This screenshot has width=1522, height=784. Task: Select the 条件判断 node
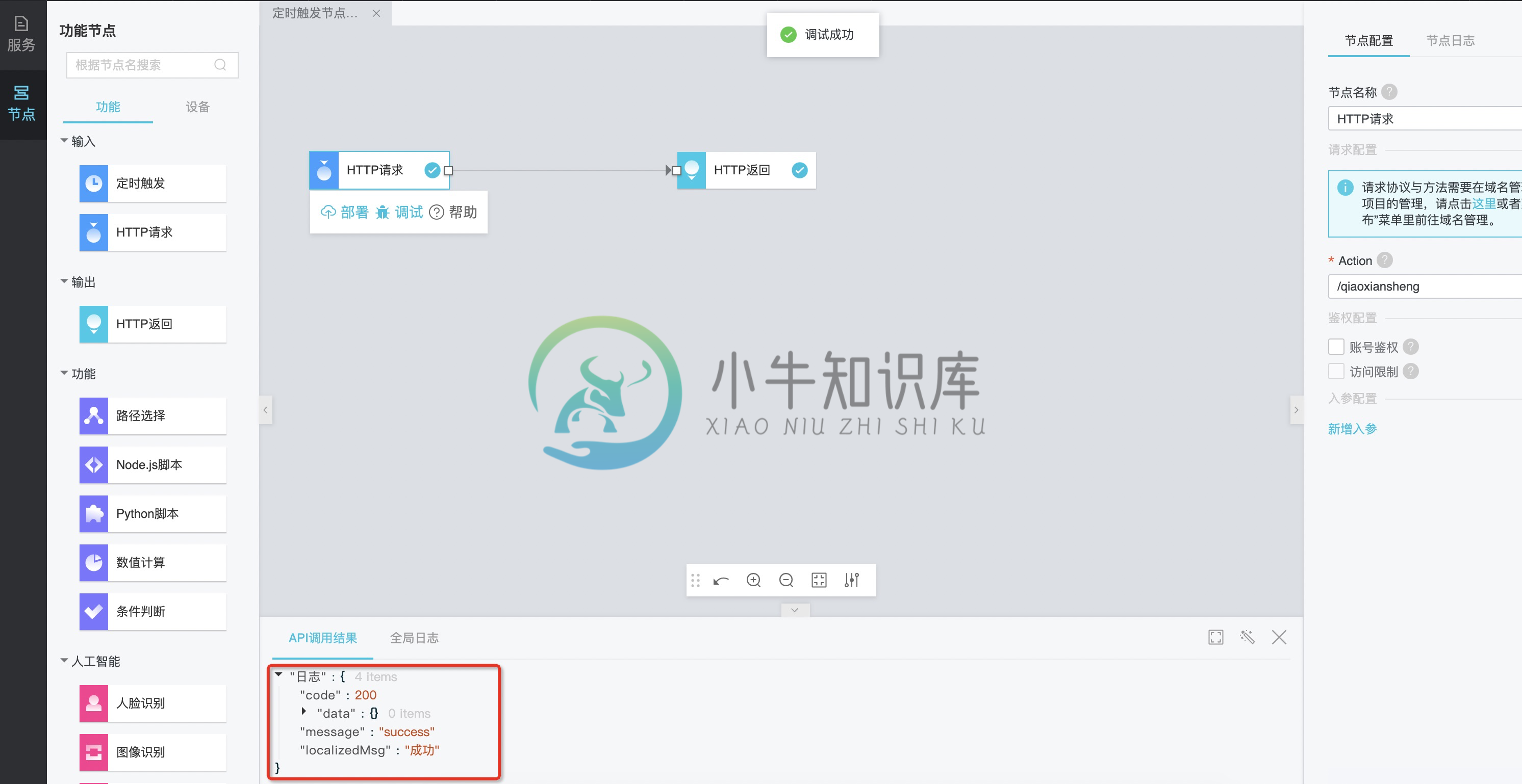pos(153,612)
